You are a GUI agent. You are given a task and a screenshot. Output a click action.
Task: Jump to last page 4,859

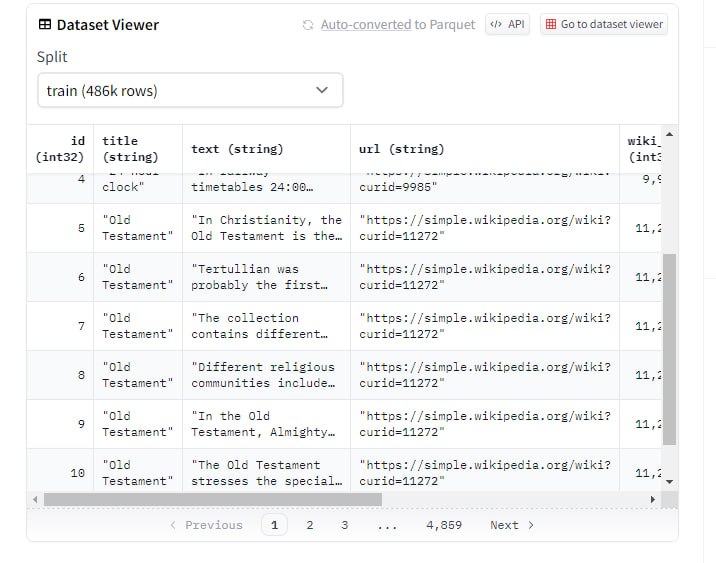coord(443,525)
